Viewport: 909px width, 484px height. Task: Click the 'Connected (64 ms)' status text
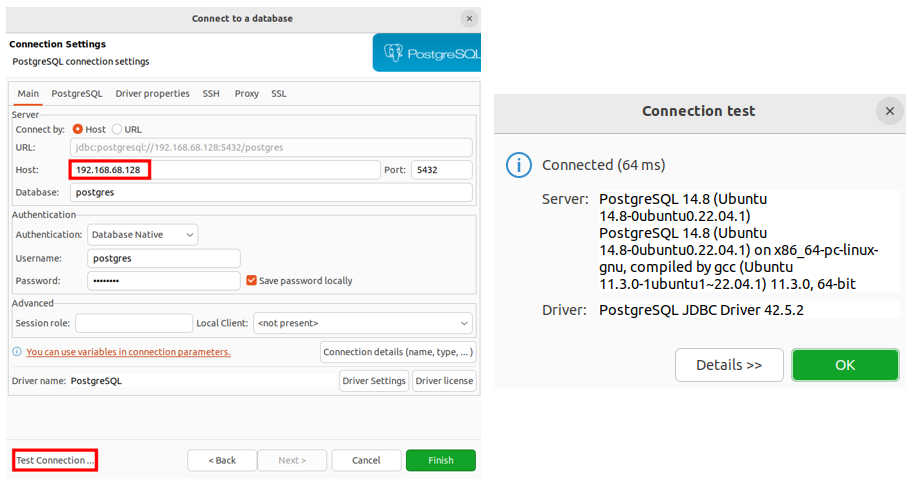[603, 165]
